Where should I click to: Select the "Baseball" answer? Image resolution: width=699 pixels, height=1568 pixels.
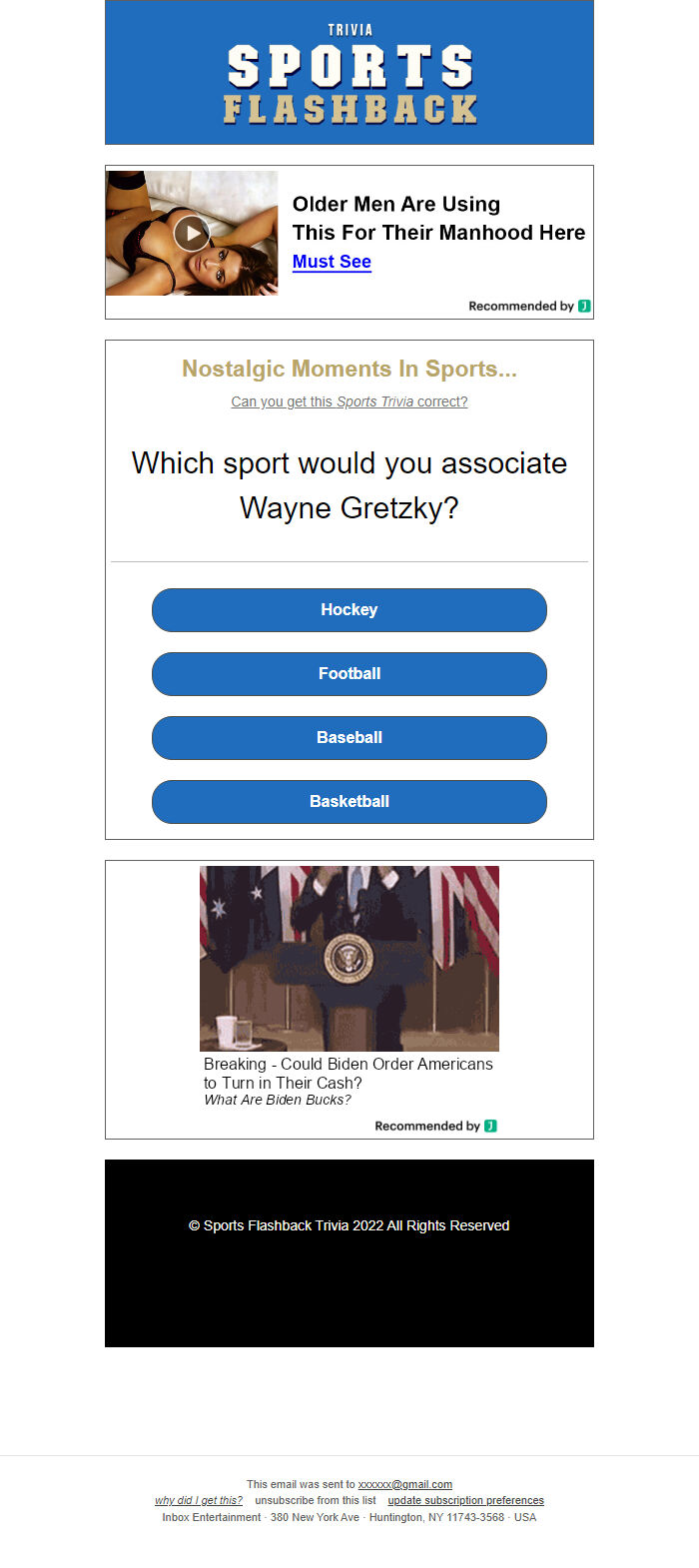click(x=349, y=737)
